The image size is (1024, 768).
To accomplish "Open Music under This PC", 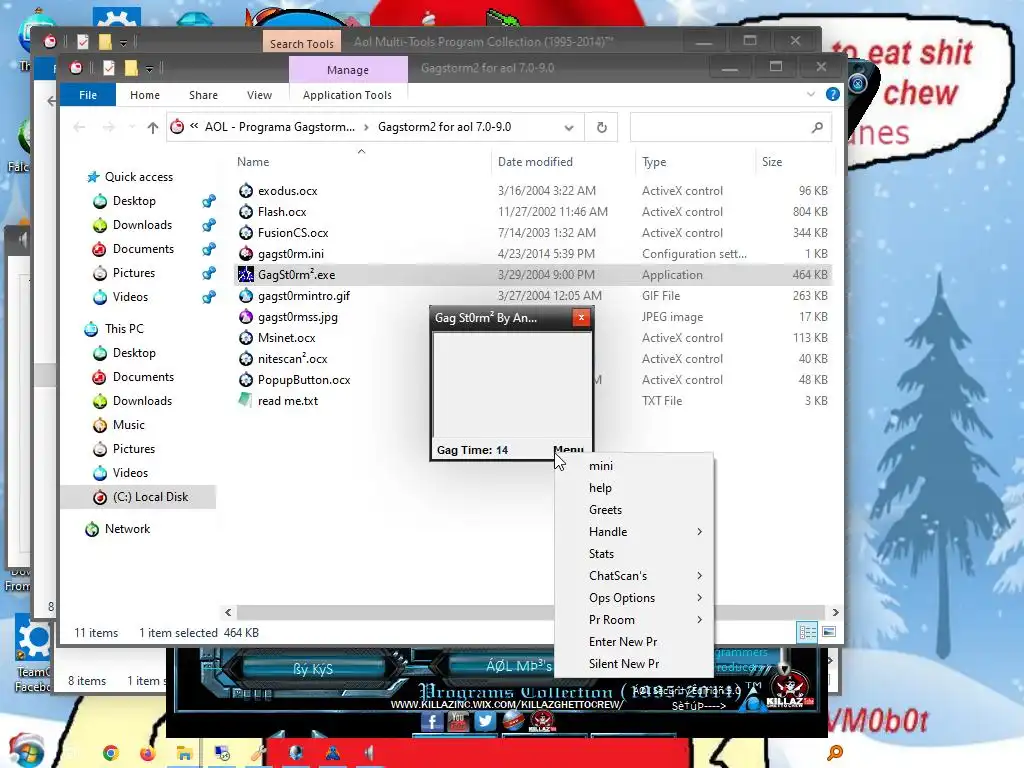I will (x=128, y=425).
